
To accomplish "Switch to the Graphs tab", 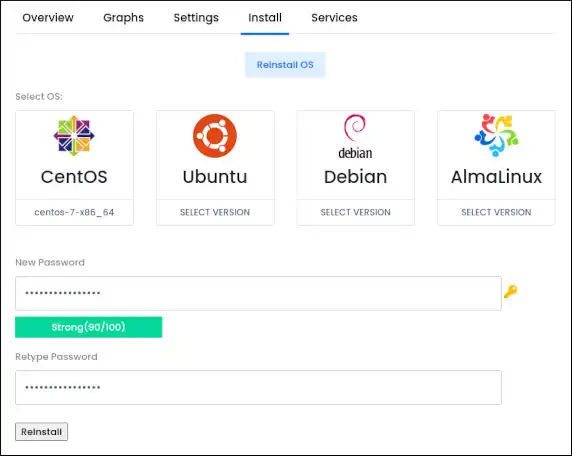I will point(123,18).
